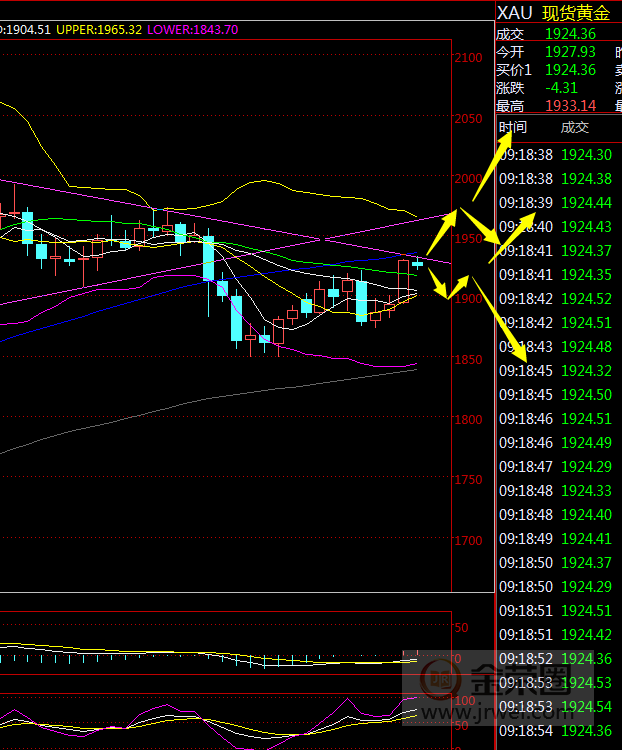Click the 1800 price axis label
Screen dimensions: 622x750
click(468, 420)
